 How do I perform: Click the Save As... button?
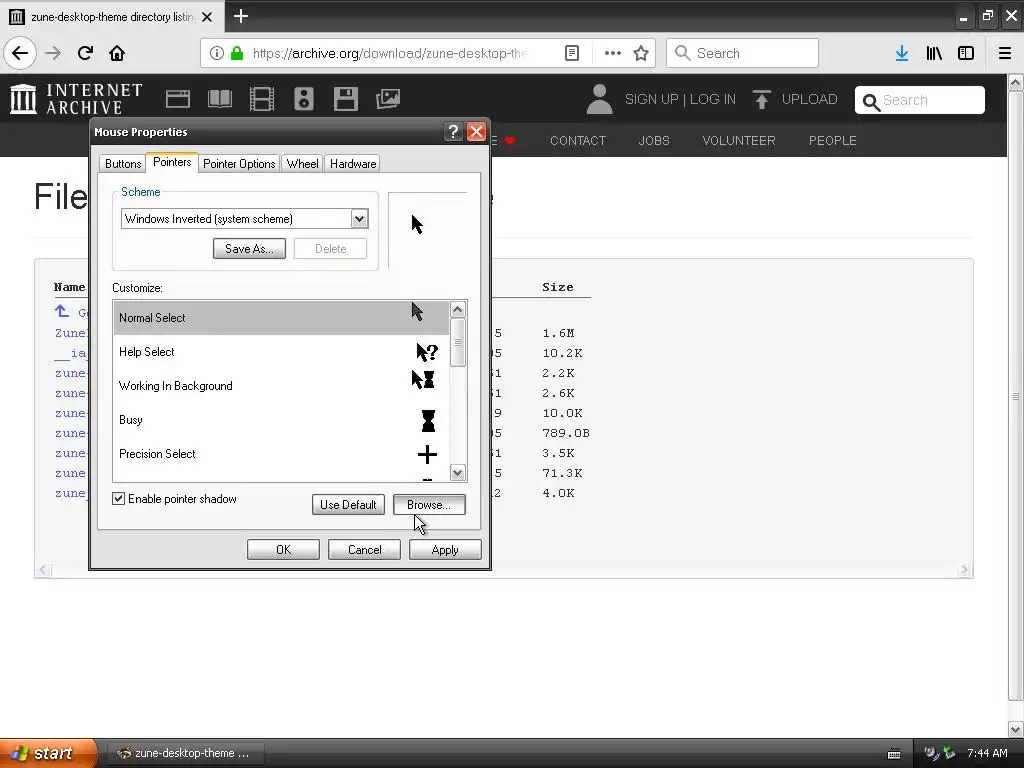pos(249,249)
